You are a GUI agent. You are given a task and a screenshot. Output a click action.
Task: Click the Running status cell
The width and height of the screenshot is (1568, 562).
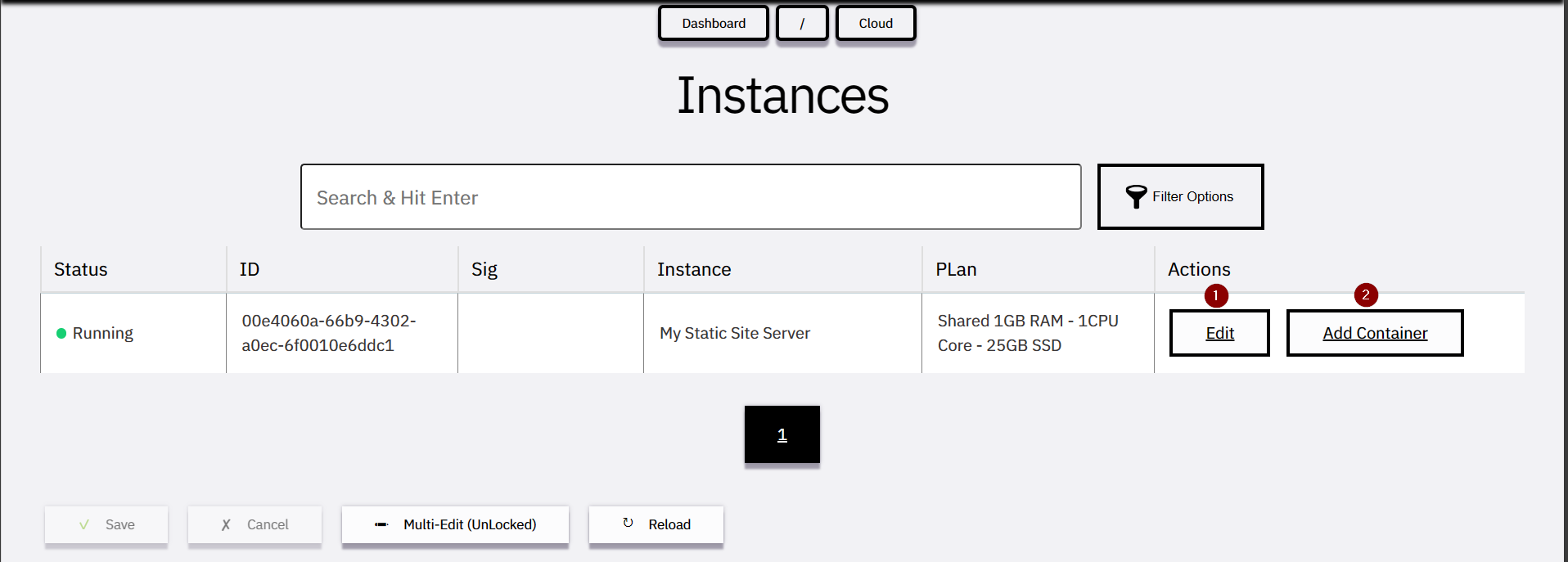coord(133,333)
